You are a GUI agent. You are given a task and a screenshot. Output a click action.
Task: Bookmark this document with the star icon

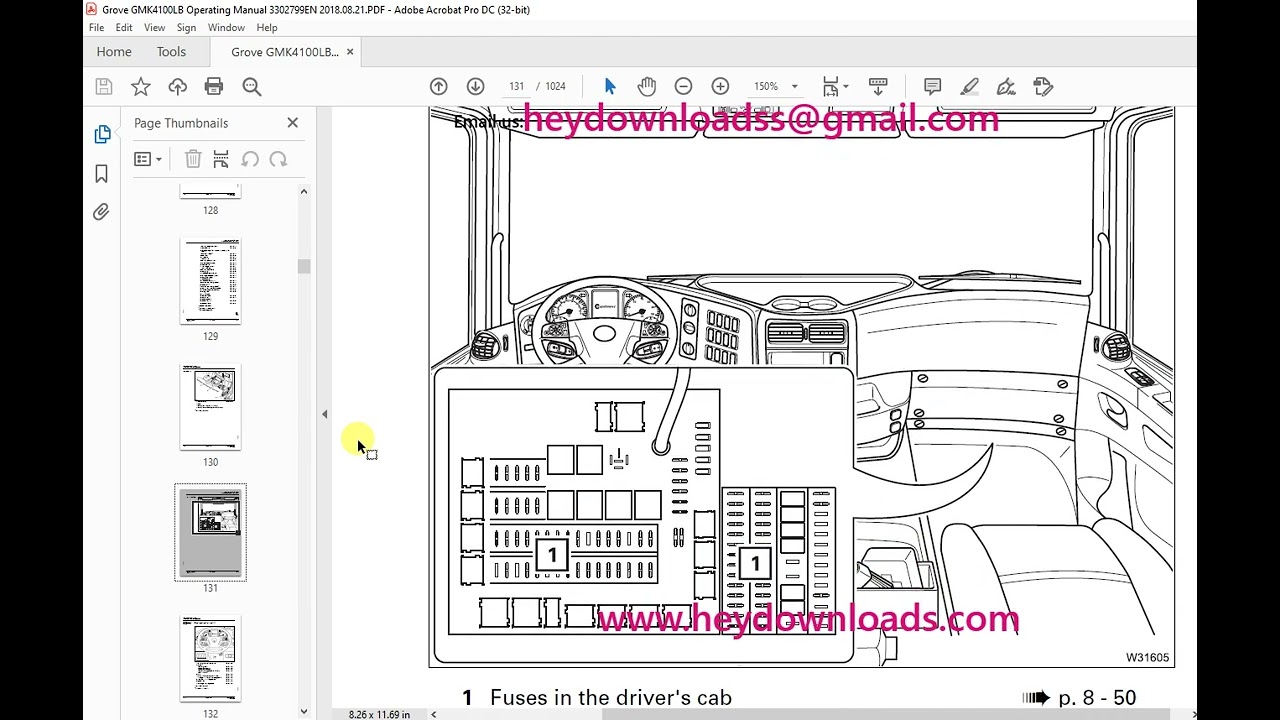click(x=141, y=87)
